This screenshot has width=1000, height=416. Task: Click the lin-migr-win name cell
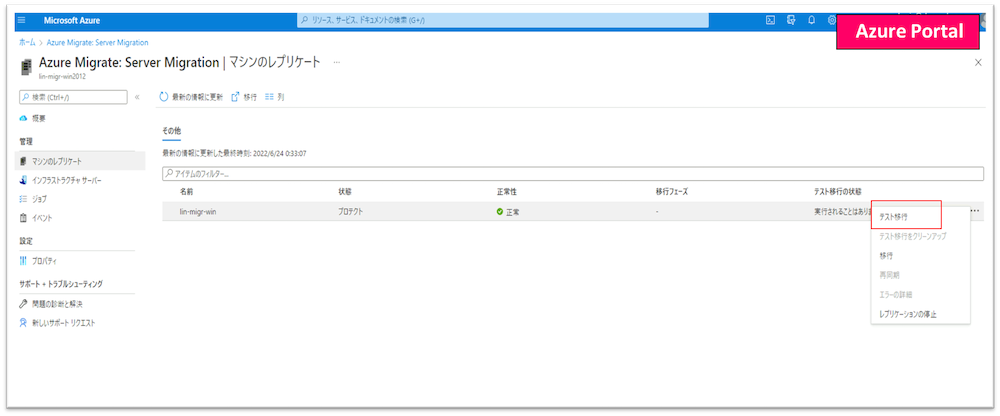(x=198, y=211)
